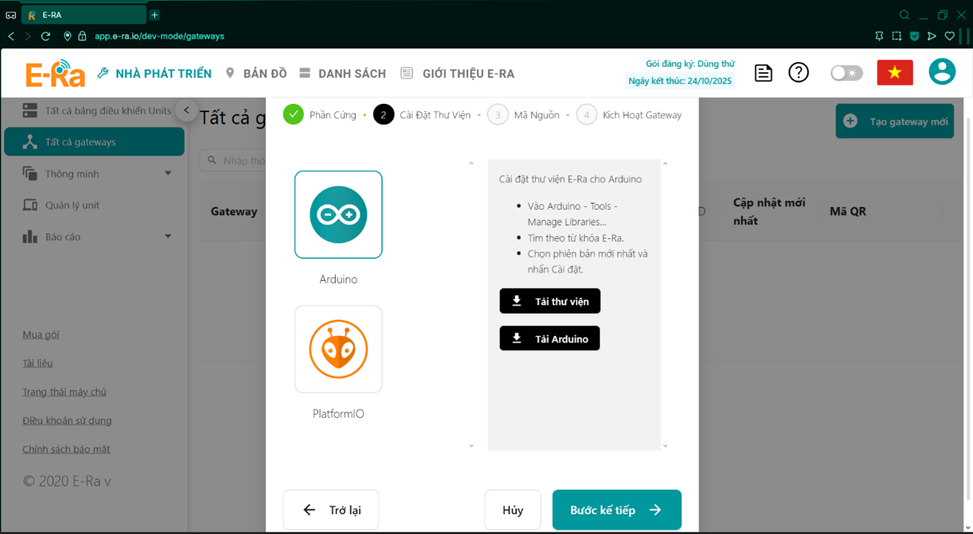
Task: Change language via Vietnam flag icon
Action: click(x=895, y=73)
